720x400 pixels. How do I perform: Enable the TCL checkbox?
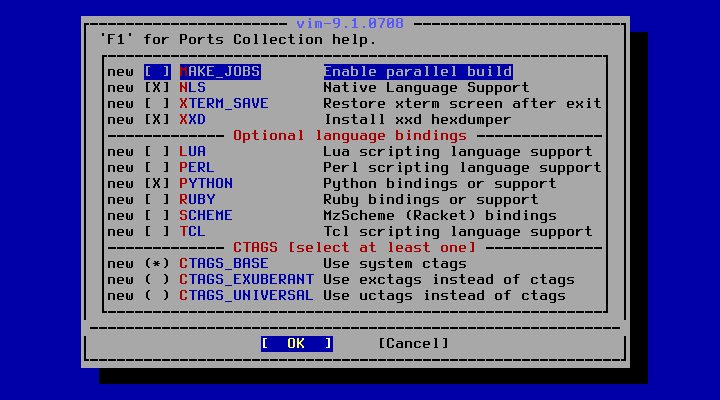[x=157, y=232]
